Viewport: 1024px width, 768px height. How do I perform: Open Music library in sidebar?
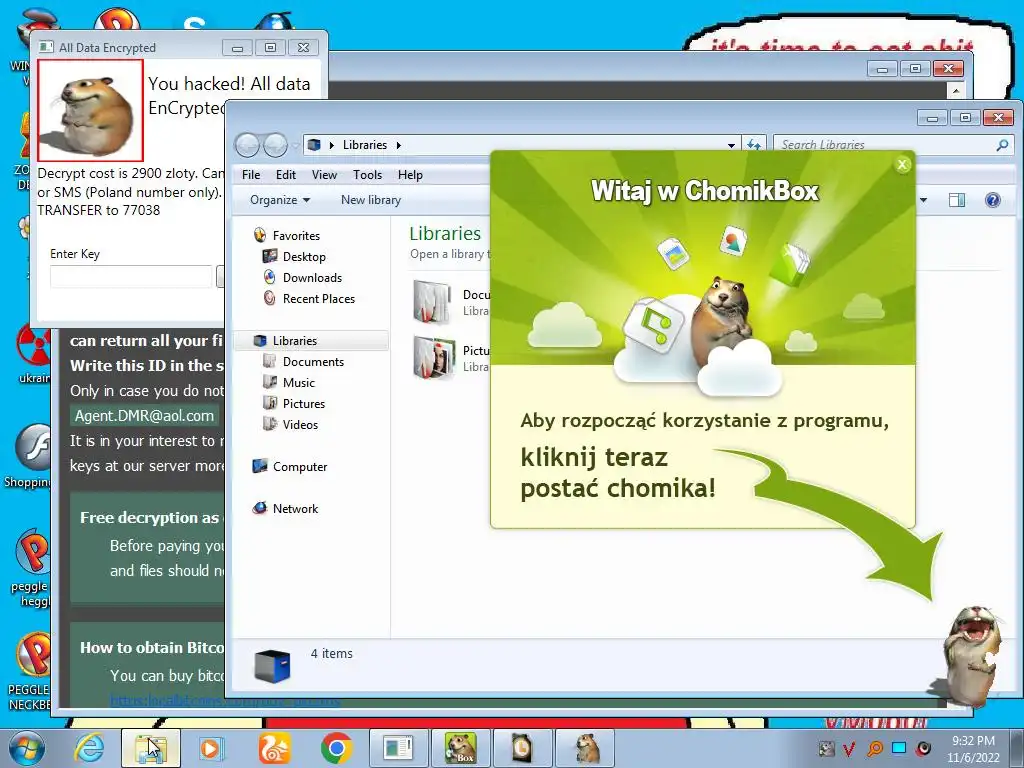click(298, 383)
